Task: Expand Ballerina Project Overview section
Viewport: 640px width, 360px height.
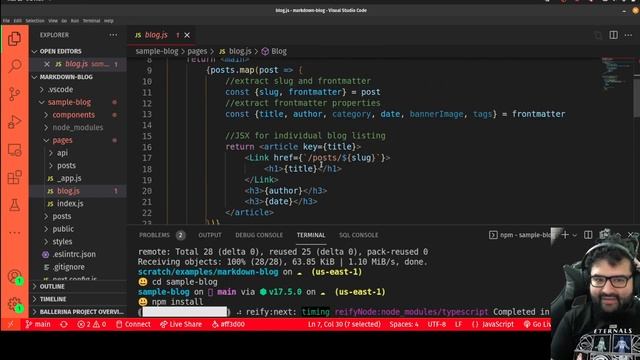Action: click(x=78, y=312)
